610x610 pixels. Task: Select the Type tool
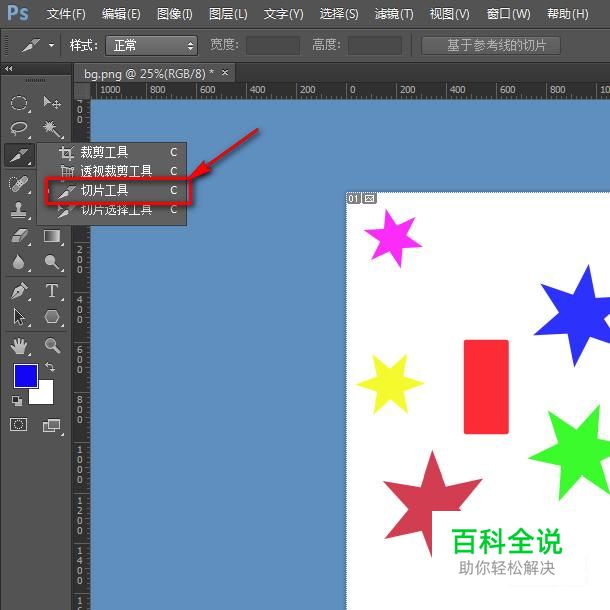pos(52,291)
